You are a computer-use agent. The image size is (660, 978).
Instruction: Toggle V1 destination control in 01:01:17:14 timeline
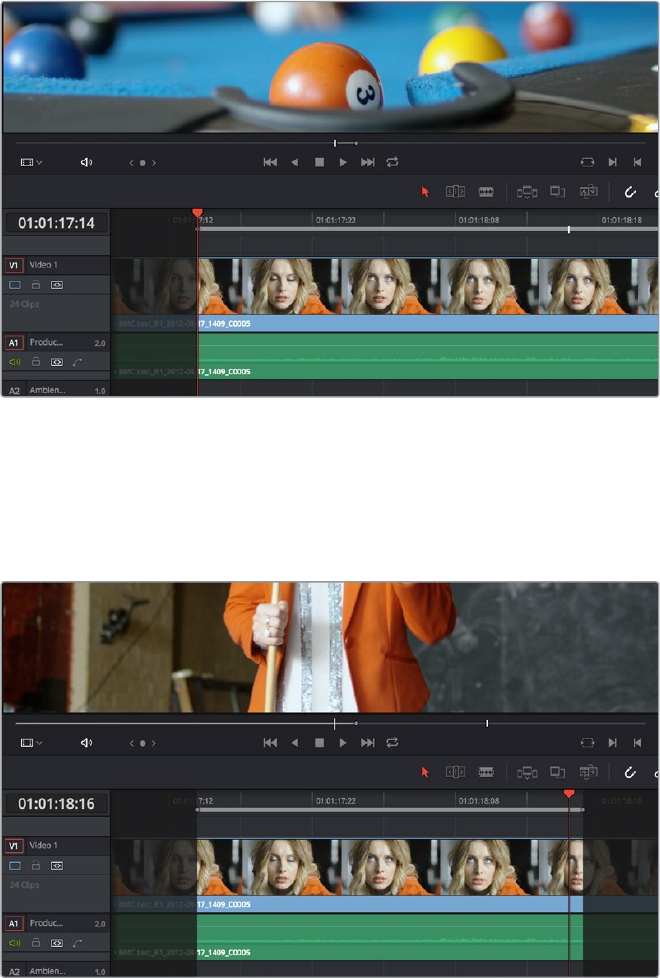coord(14,265)
